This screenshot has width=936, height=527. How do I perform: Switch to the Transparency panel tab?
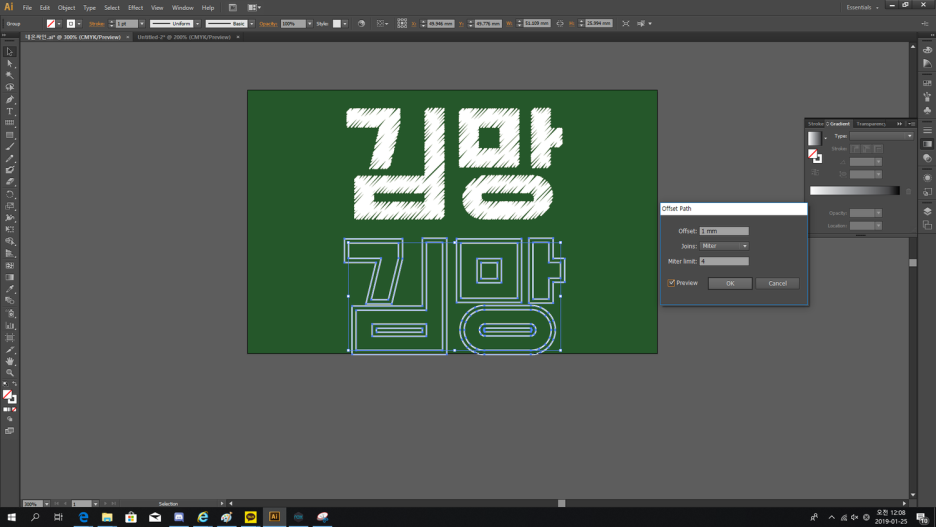click(x=870, y=124)
